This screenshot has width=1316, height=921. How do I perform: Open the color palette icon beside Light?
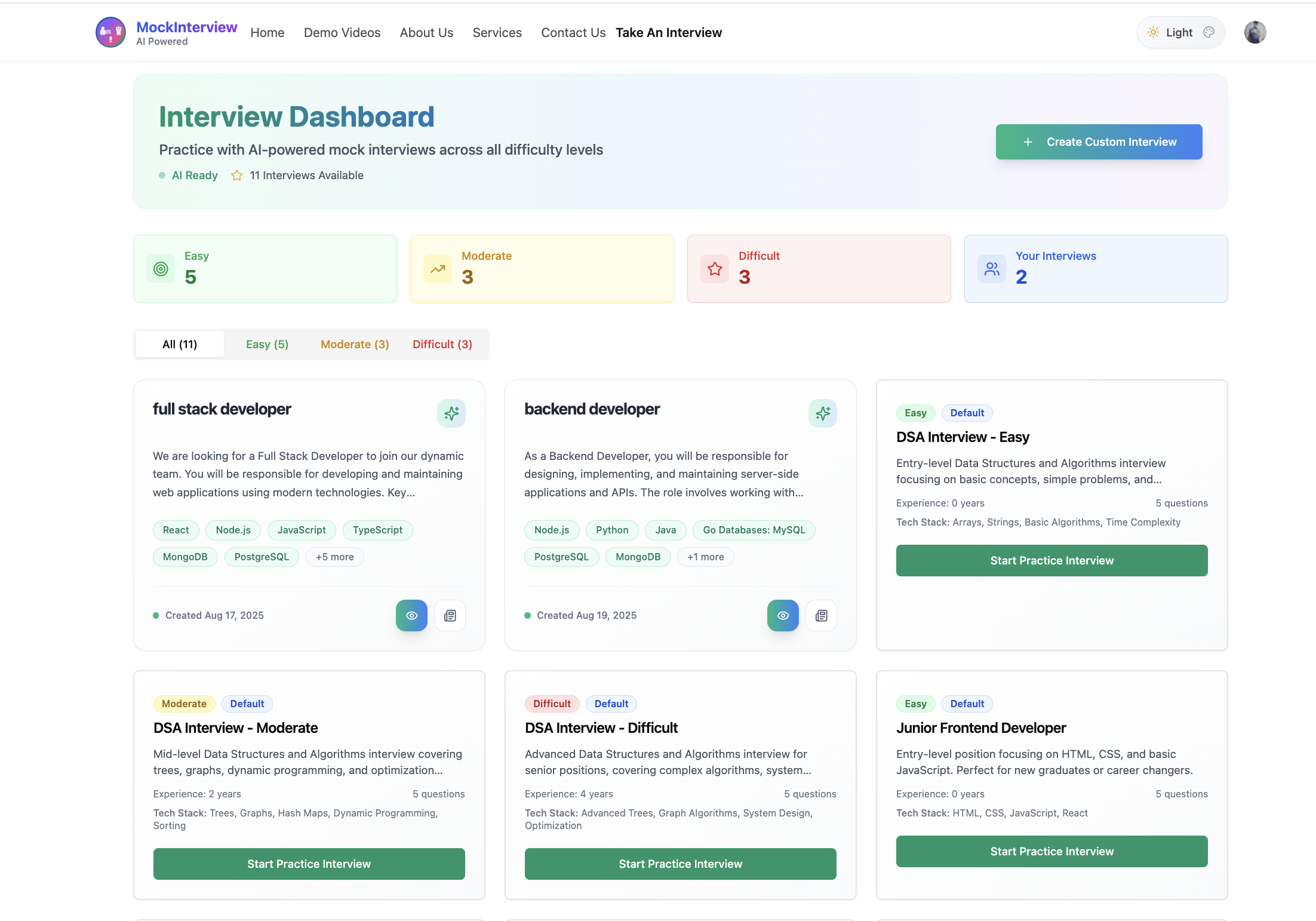click(1209, 32)
